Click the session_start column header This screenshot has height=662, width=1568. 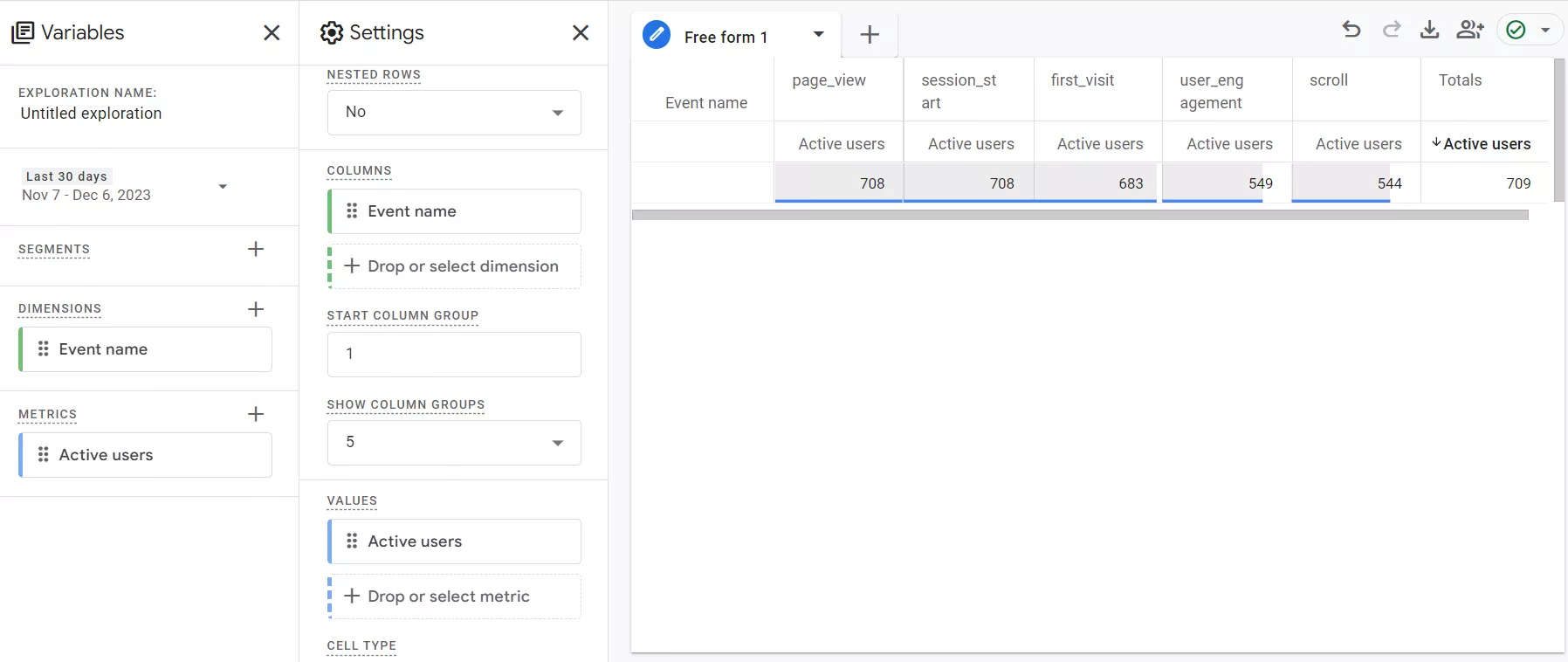(959, 91)
